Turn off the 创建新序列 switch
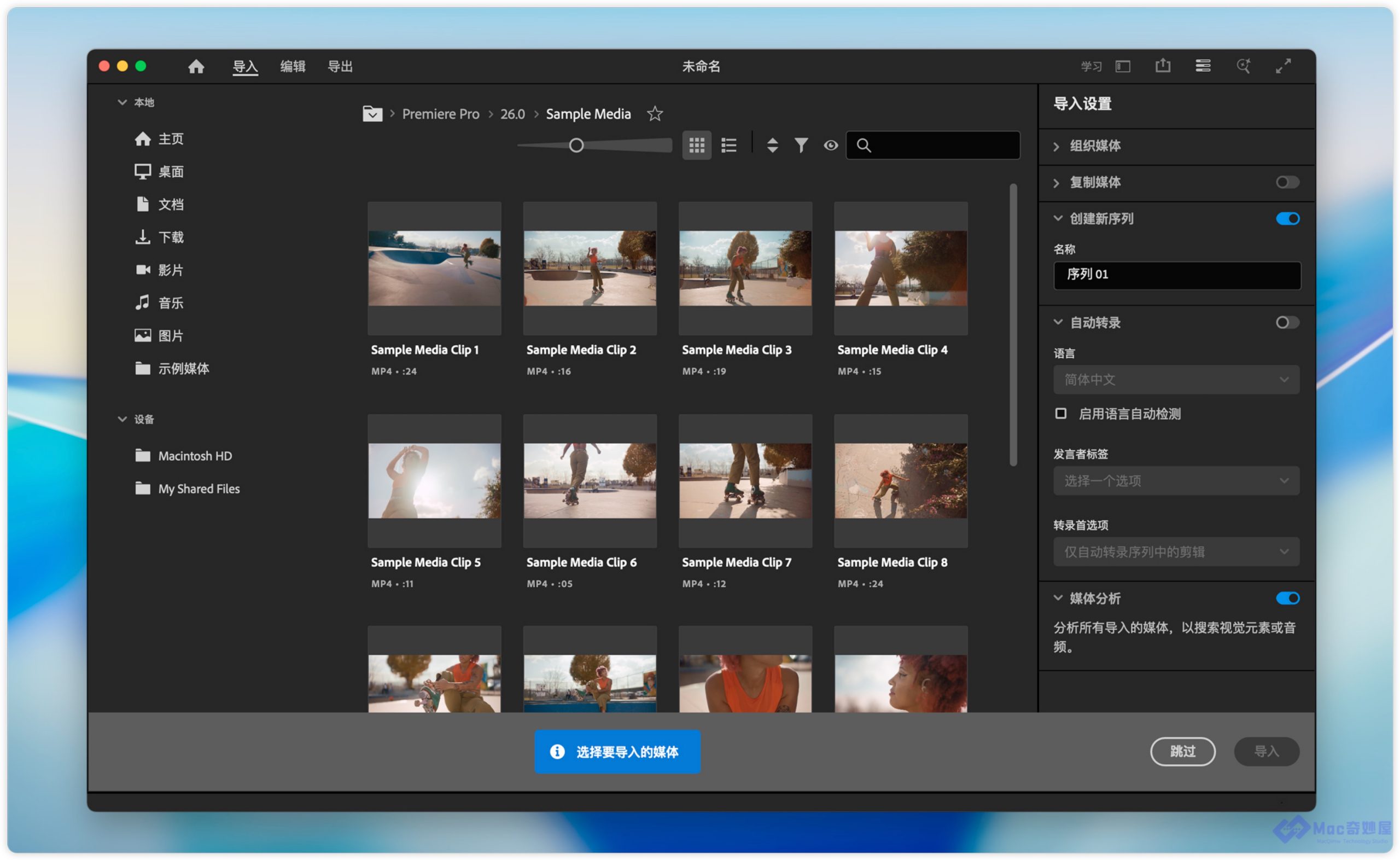 (1287, 219)
